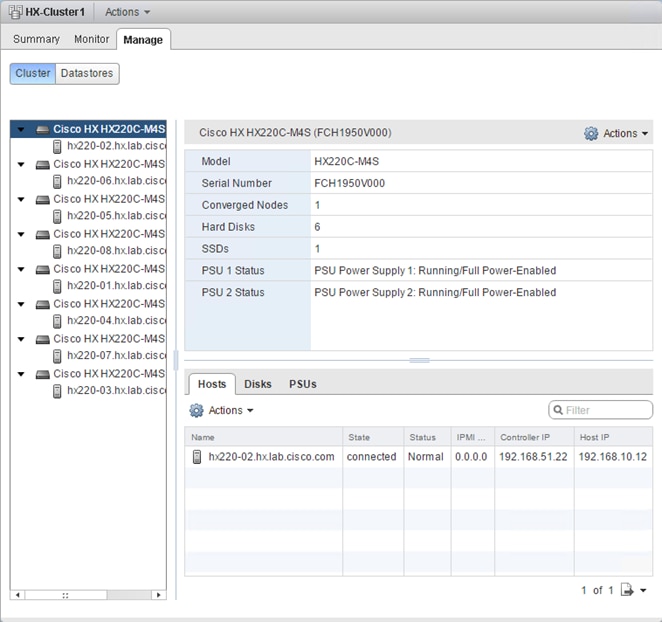Viewport: 662px width, 622px height.
Task: Collapse the chassis node above hx220-04
Action: 21,304
